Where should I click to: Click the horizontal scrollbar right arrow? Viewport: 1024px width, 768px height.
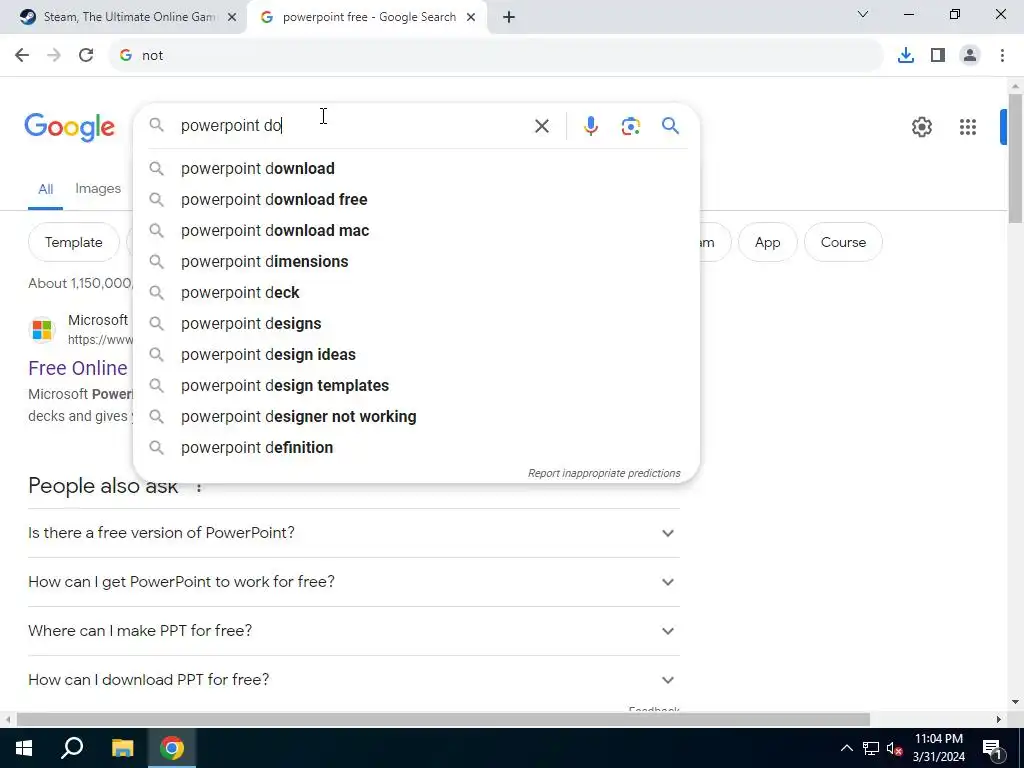point(999,720)
